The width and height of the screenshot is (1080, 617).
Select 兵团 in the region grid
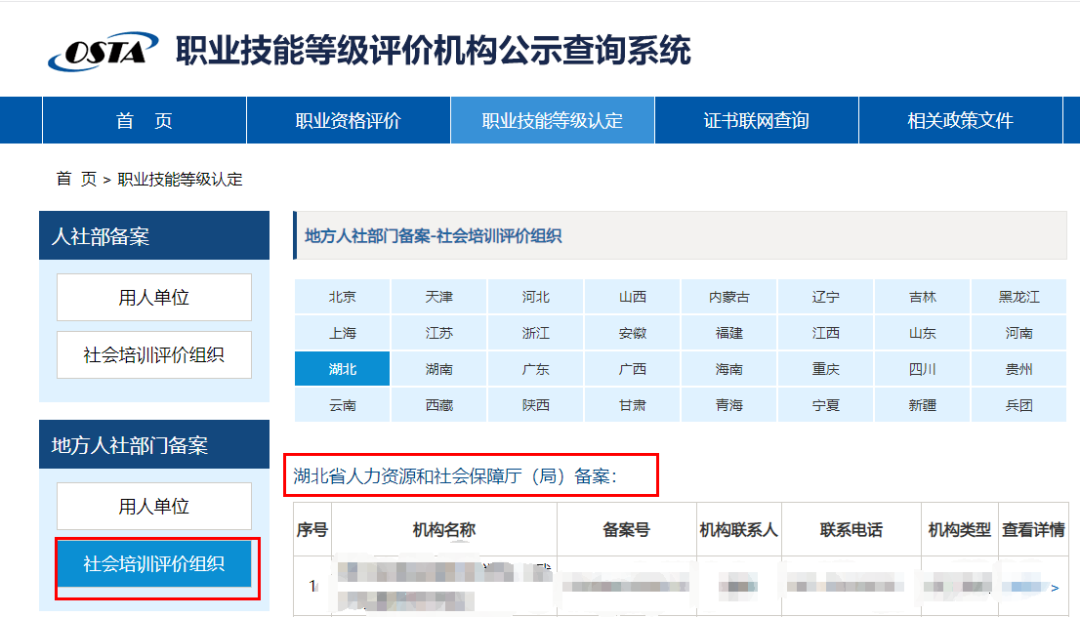point(1019,404)
